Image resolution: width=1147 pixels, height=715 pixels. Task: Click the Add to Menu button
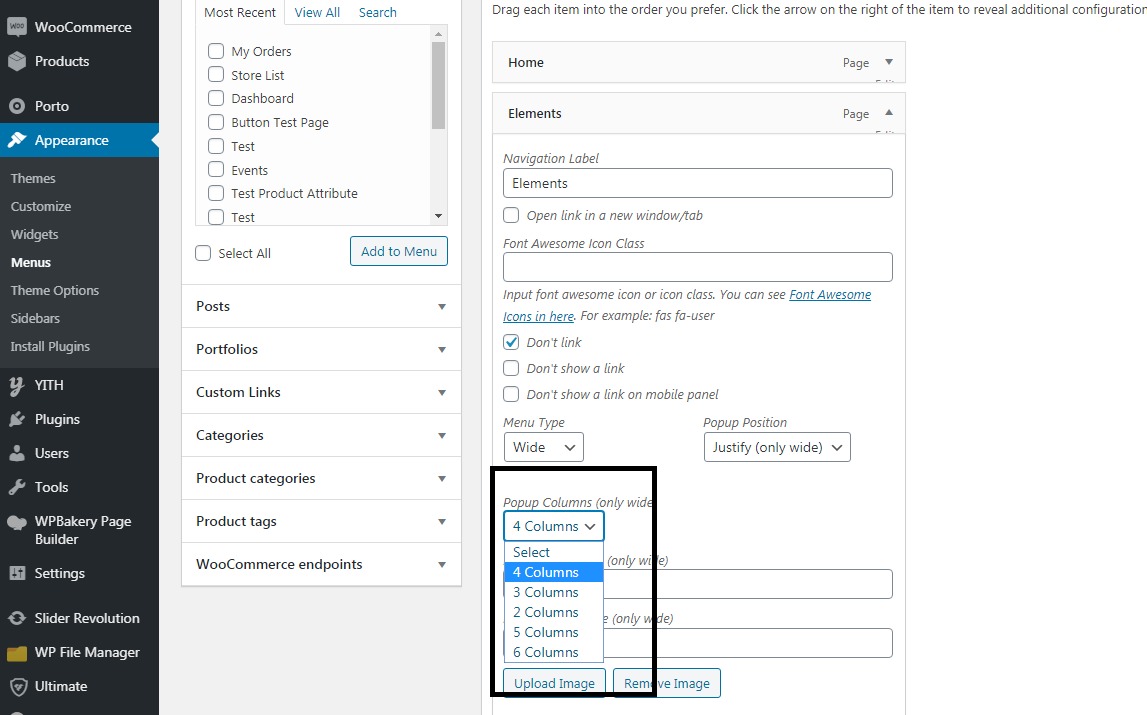[x=399, y=251]
